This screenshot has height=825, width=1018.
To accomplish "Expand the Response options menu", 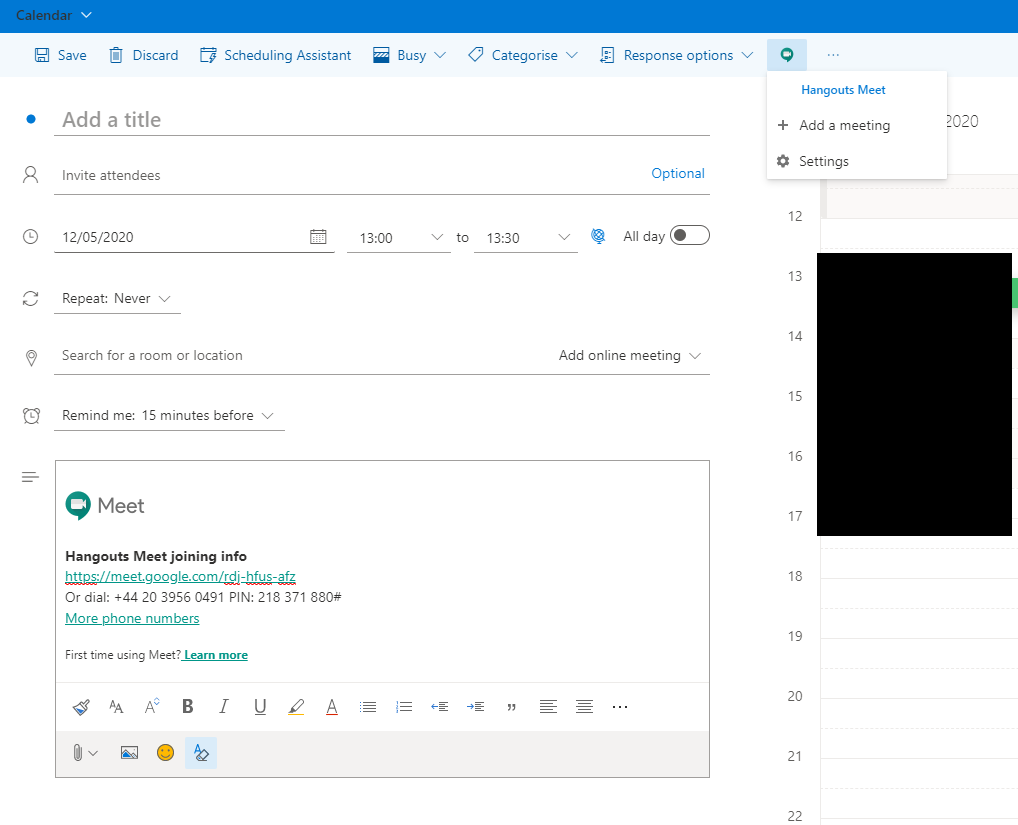I will (x=677, y=55).
